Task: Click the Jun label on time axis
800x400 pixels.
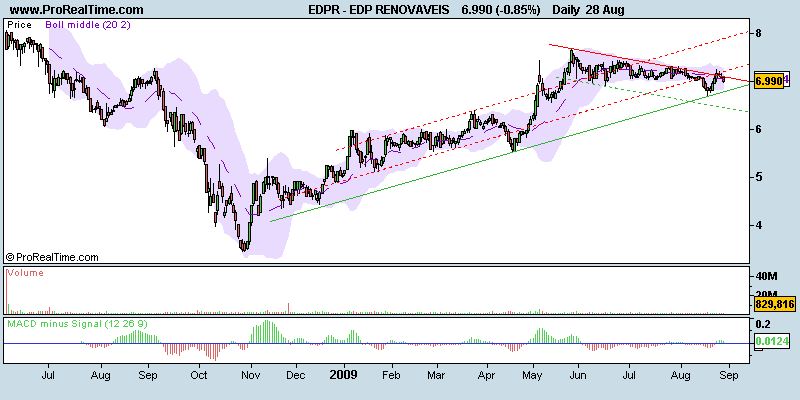Action: coord(578,375)
